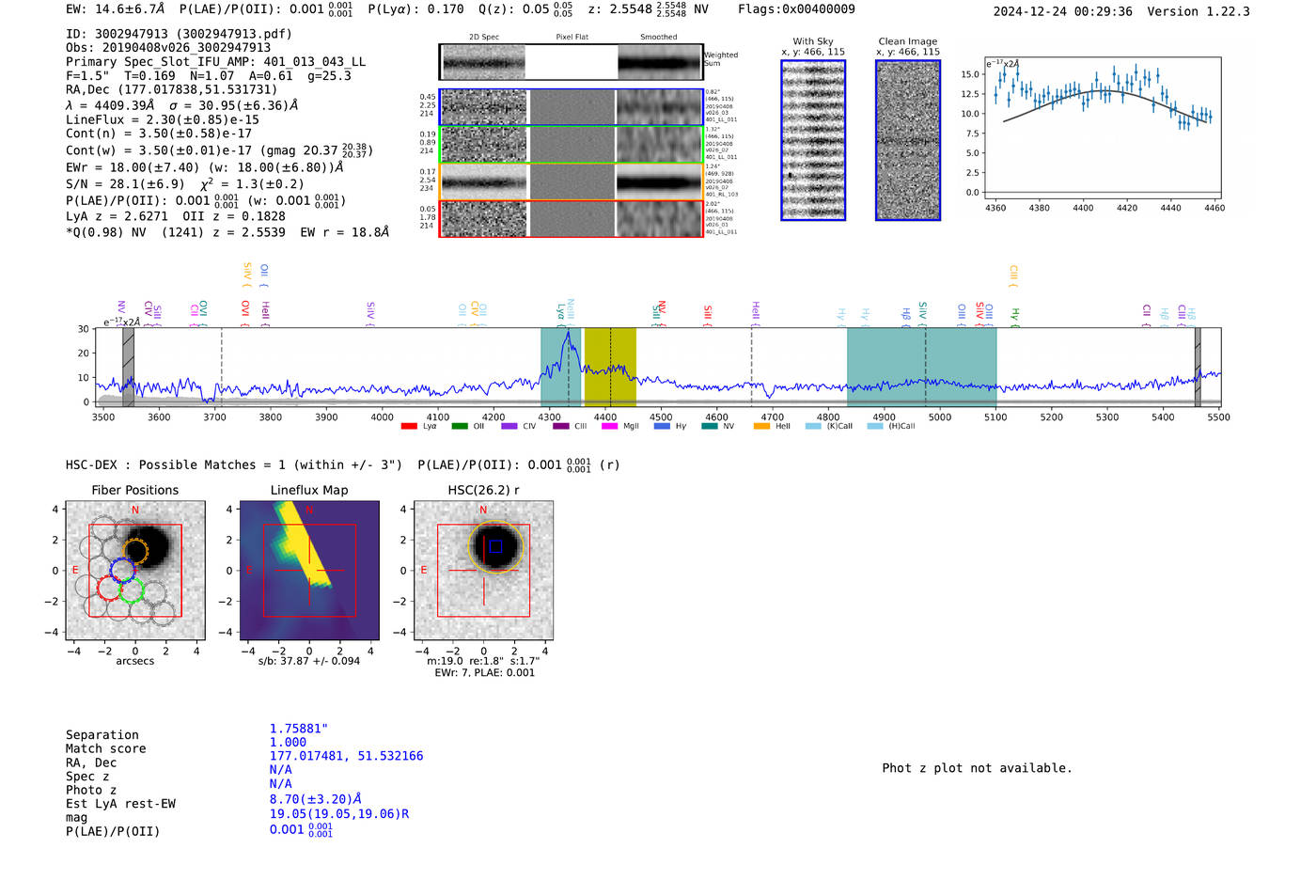1316x896 pixels.
Task: Select the Weighted Sum 2D spectrum strip
Action: [x=572, y=62]
